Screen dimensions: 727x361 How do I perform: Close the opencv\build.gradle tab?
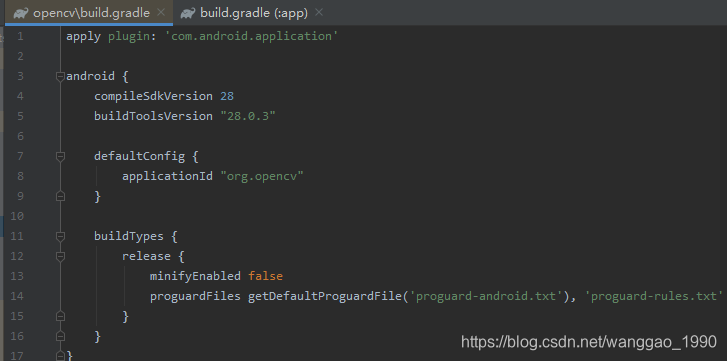[161, 13]
